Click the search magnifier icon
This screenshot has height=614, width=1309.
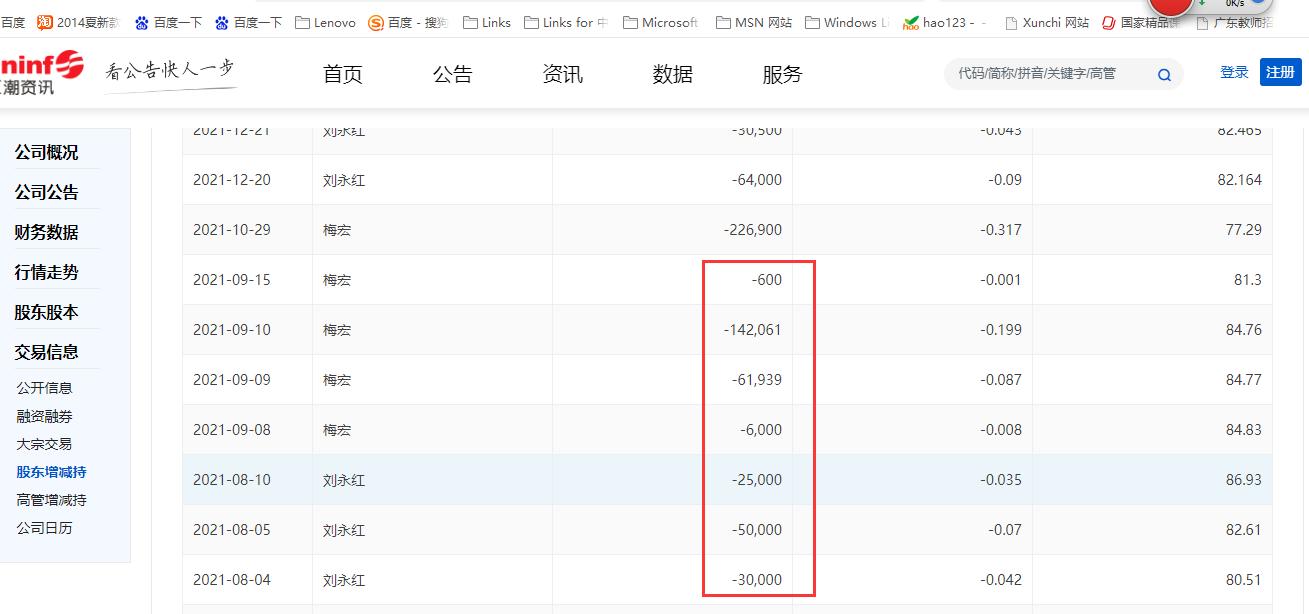(x=1163, y=74)
